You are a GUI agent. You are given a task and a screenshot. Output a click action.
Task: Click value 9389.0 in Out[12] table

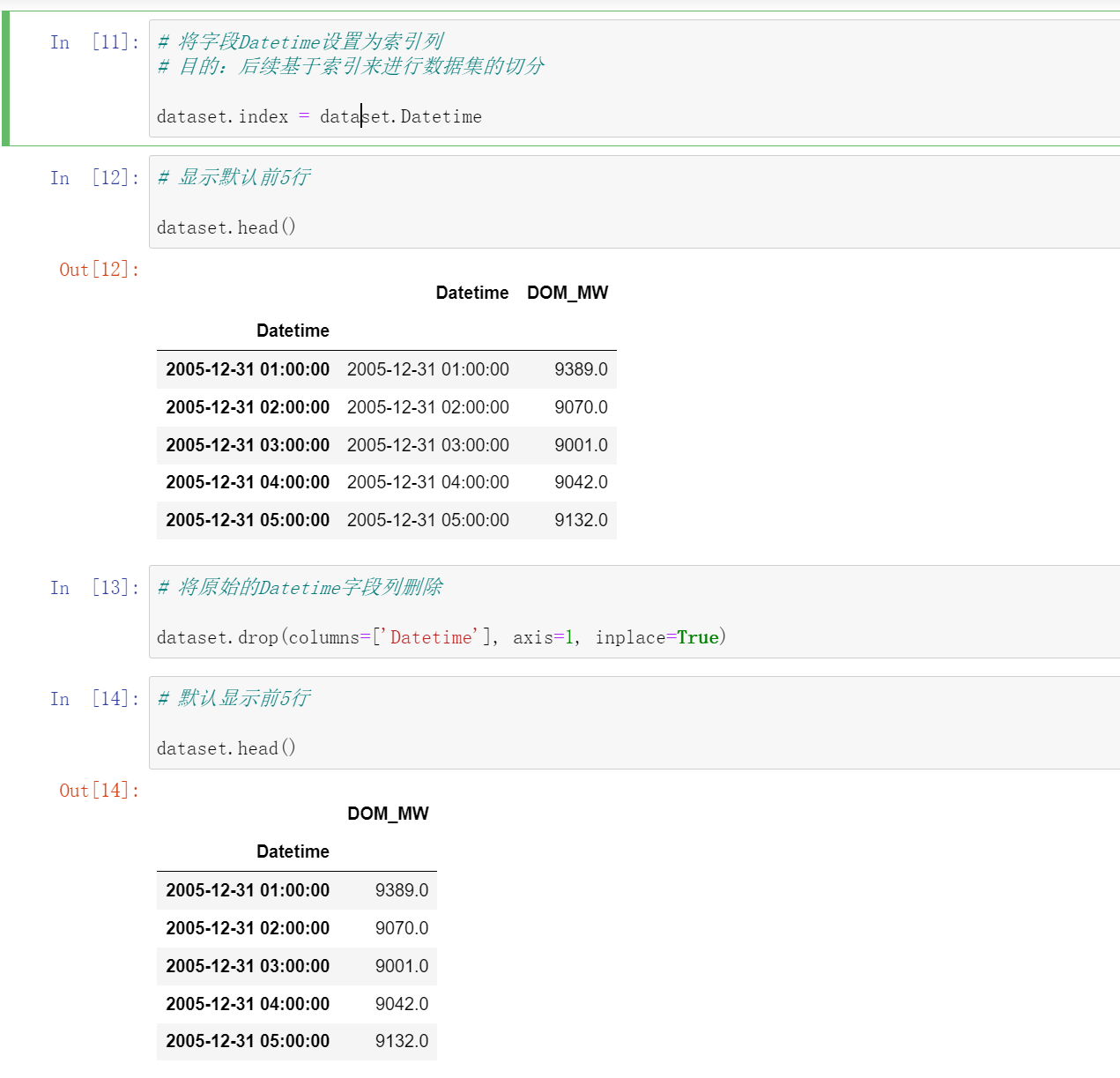[581, 369]
